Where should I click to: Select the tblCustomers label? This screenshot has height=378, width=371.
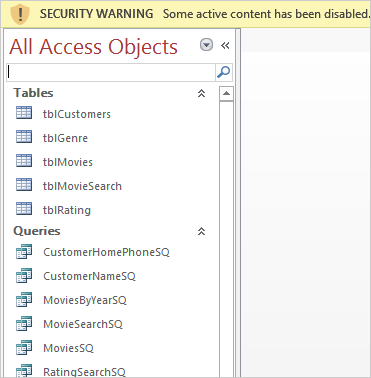click(x=77, y=114)
